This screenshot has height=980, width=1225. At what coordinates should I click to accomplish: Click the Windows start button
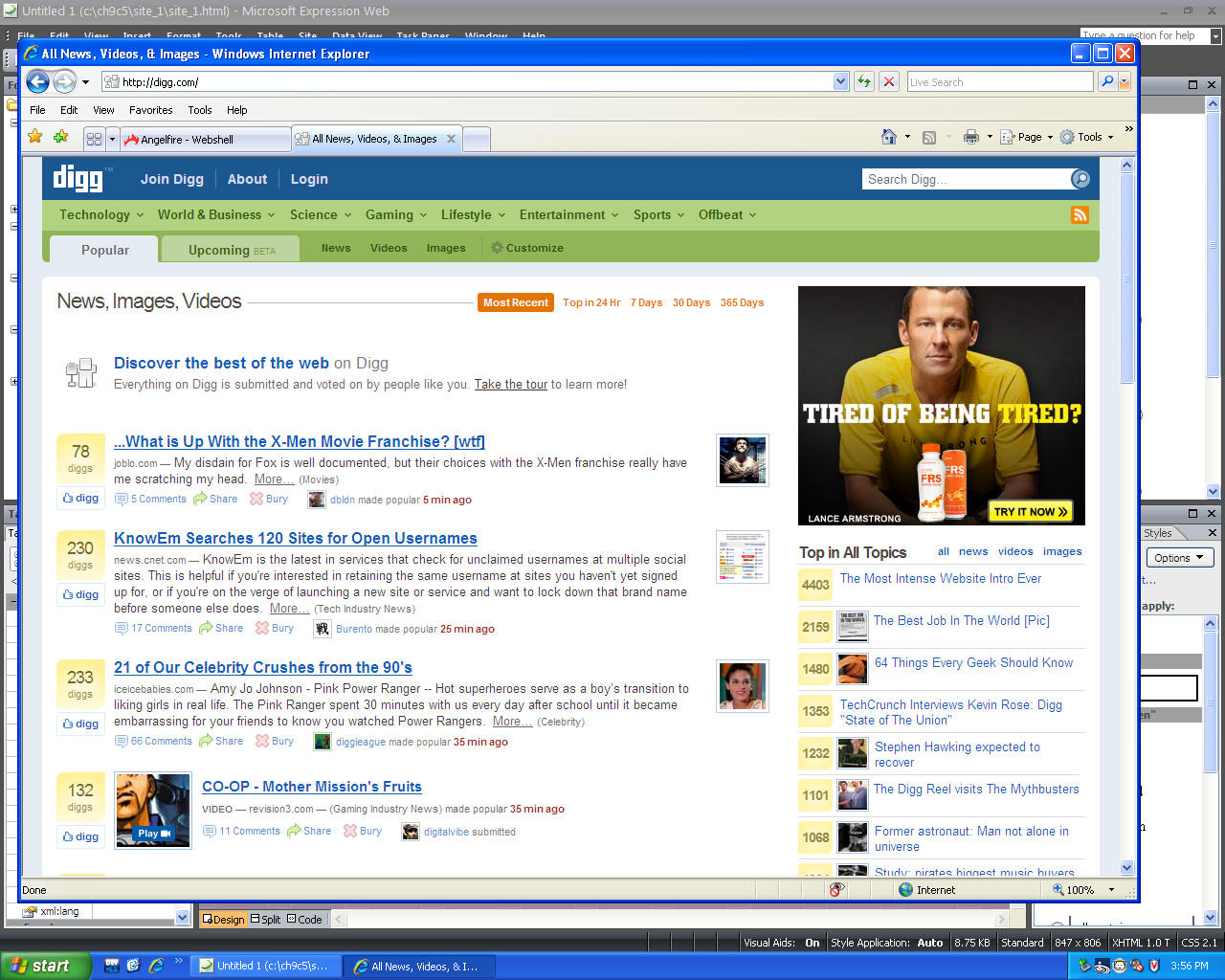tap(46, 966)
